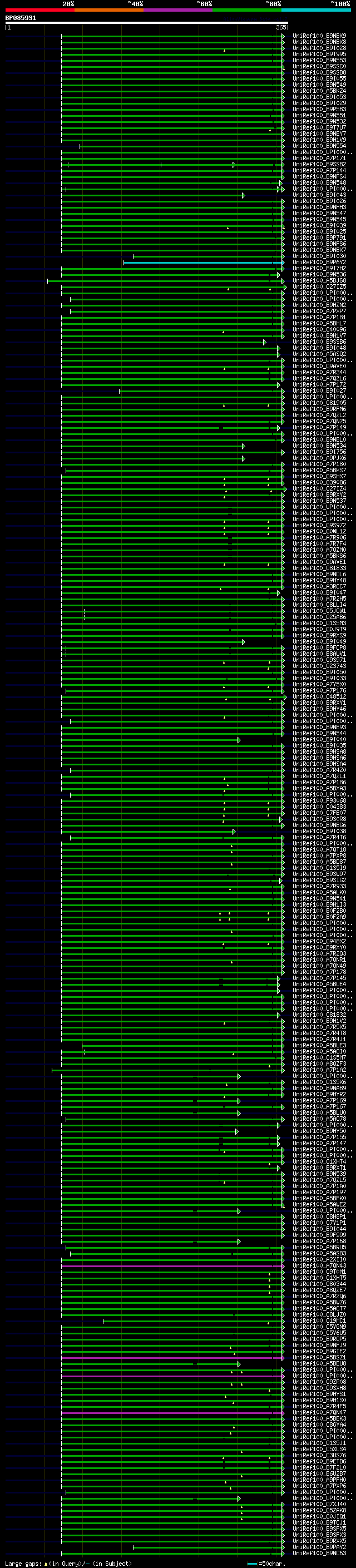Open hit UniRef100_B9SSB2

pyautogui.click(x=319, y=164)
